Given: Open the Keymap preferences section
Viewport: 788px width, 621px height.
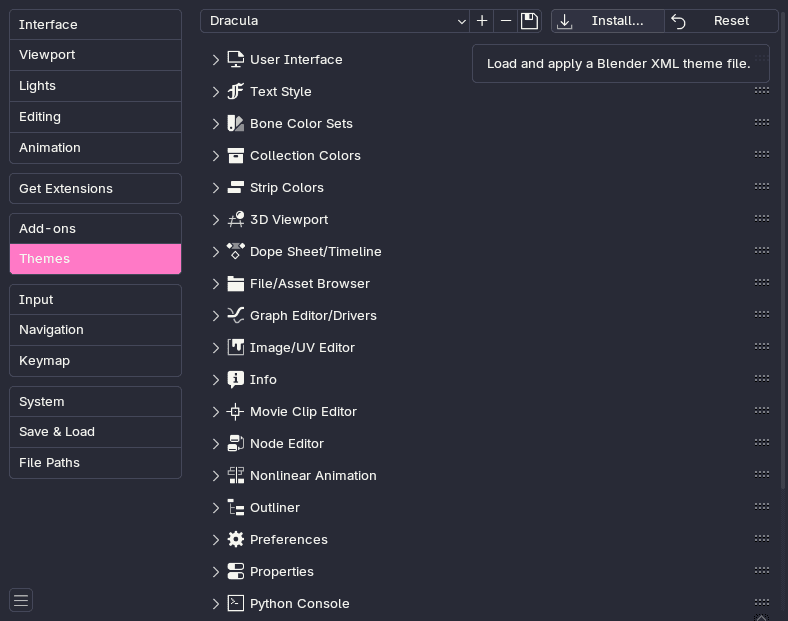Looking at the screenshot, I should pos(95,361).
